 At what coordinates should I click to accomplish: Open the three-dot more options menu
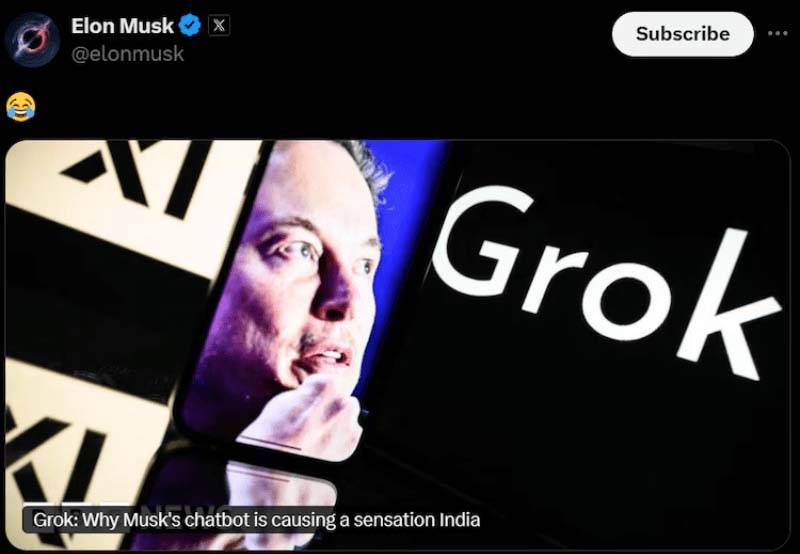tap(777, 33)
